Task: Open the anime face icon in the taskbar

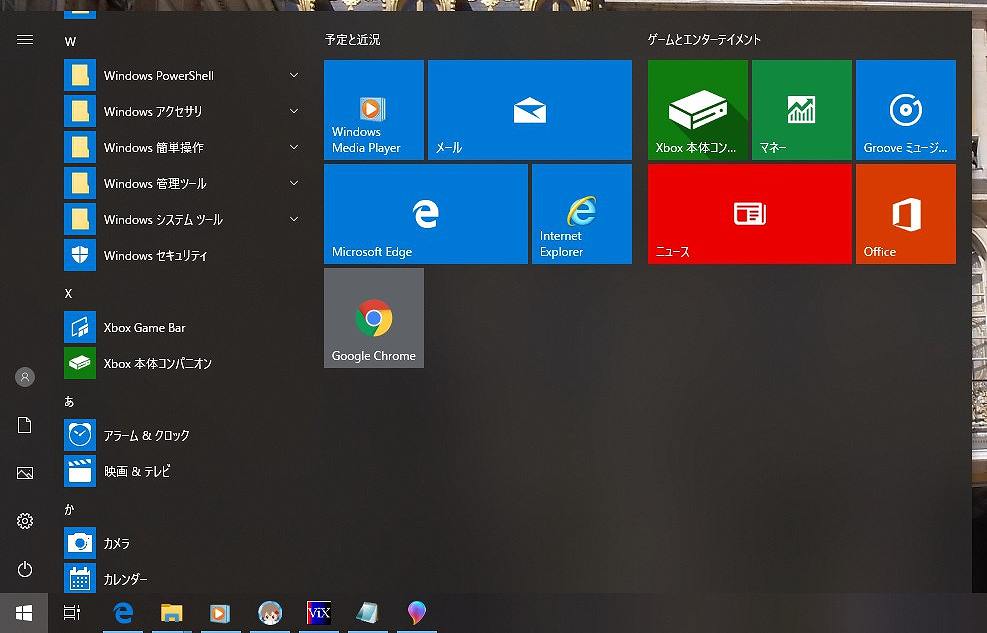Action: (270, 613)
